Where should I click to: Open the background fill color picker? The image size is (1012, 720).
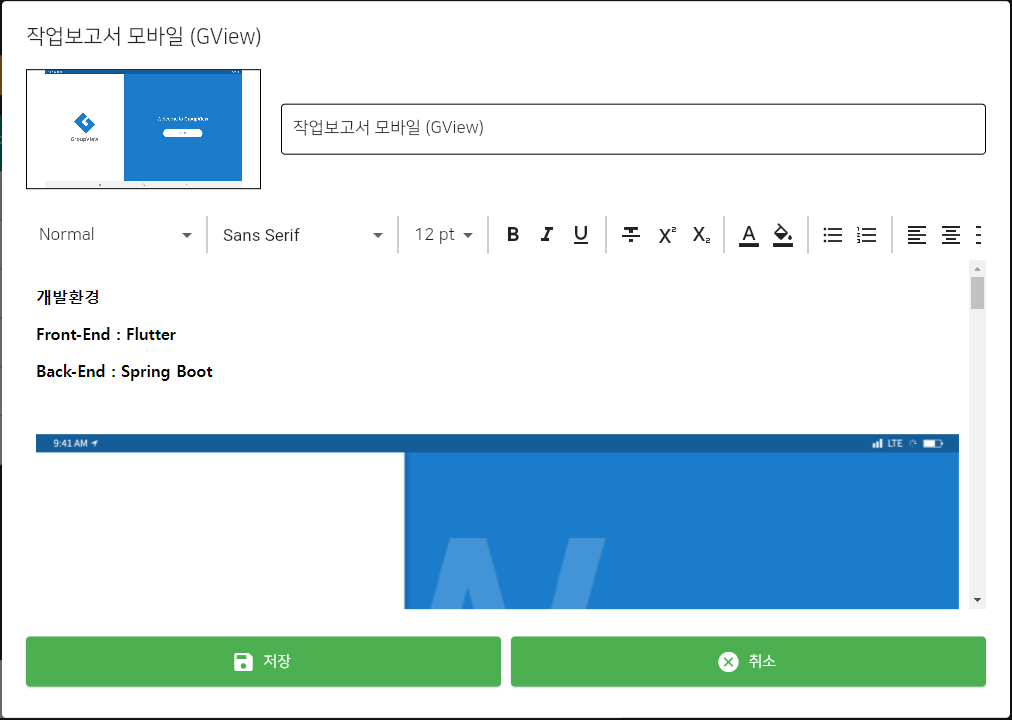click(x=783, y=235)
